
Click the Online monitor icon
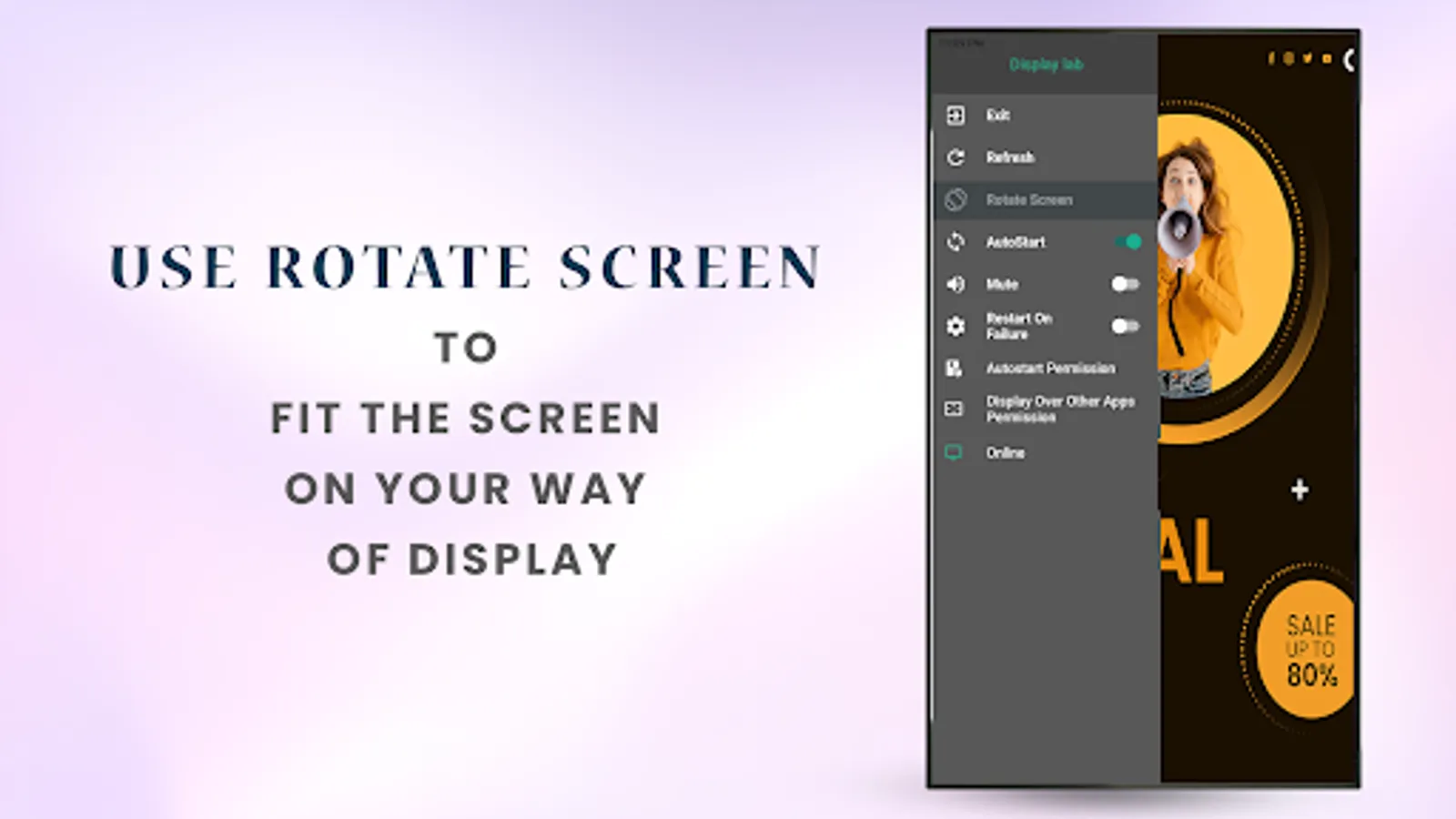point(955,452)
